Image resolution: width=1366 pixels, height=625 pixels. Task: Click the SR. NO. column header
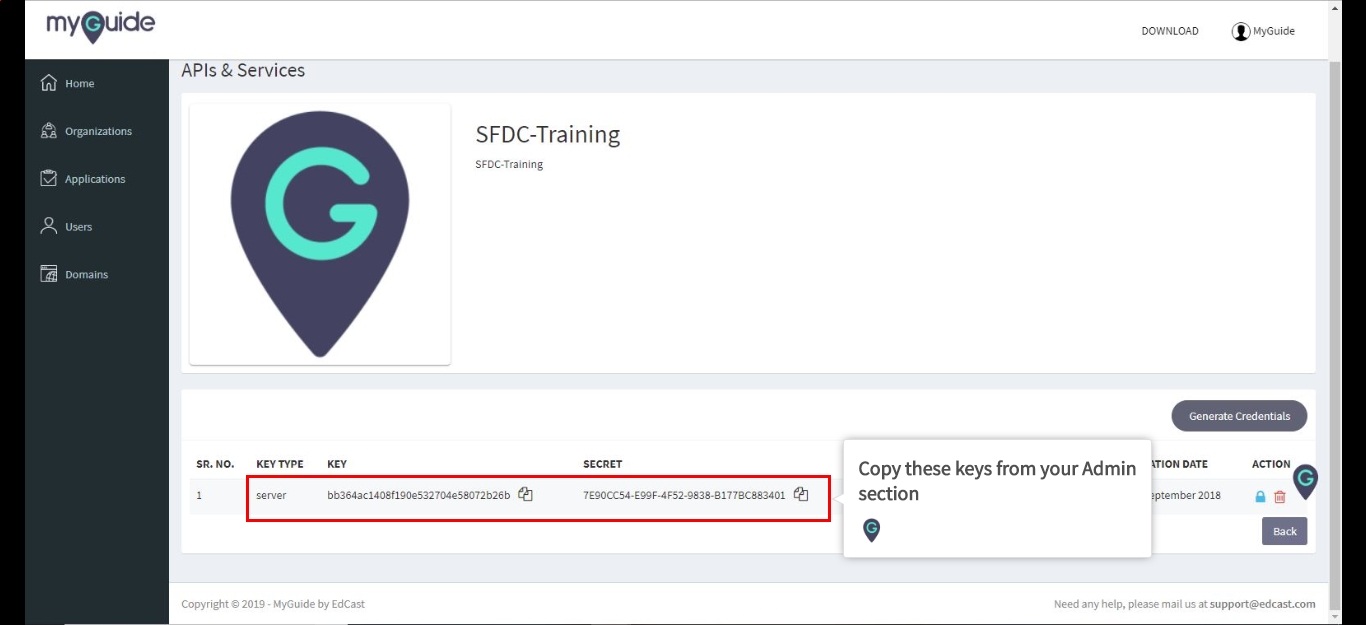[x=215, y=464]
